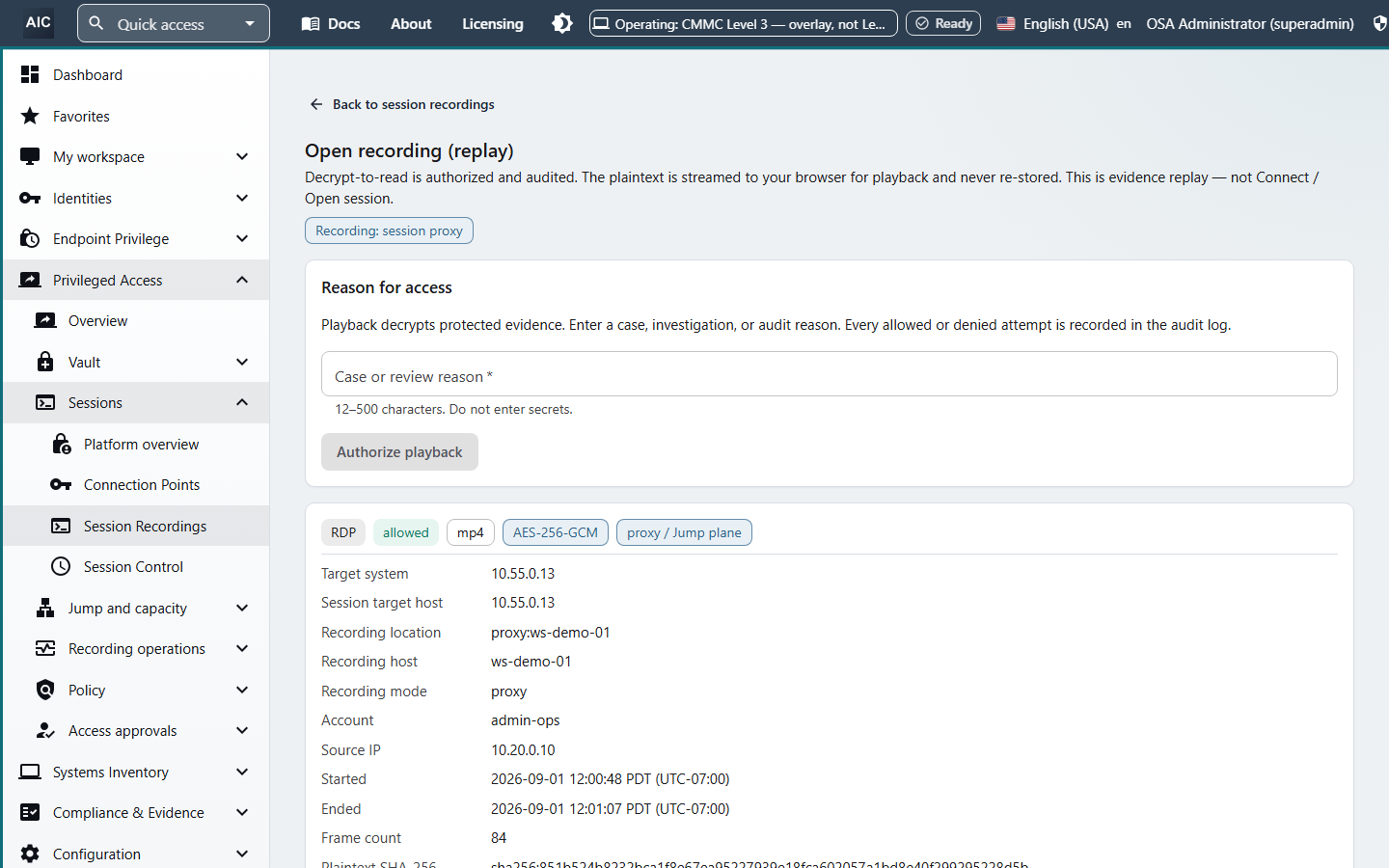
Task: Click the Privileged Access icon
Action: 30,280
